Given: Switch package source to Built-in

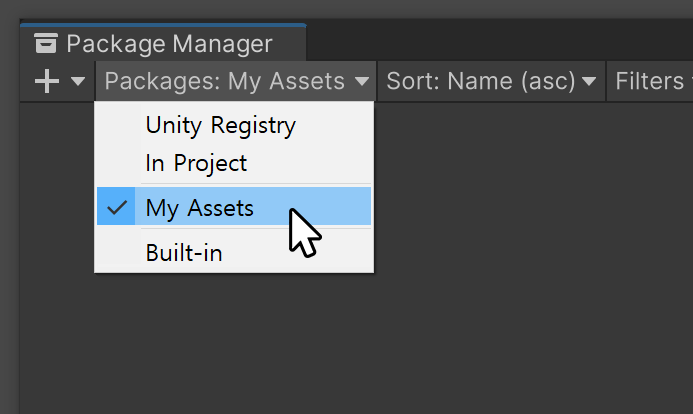Looking at the screenshot, I should [184, 253].
